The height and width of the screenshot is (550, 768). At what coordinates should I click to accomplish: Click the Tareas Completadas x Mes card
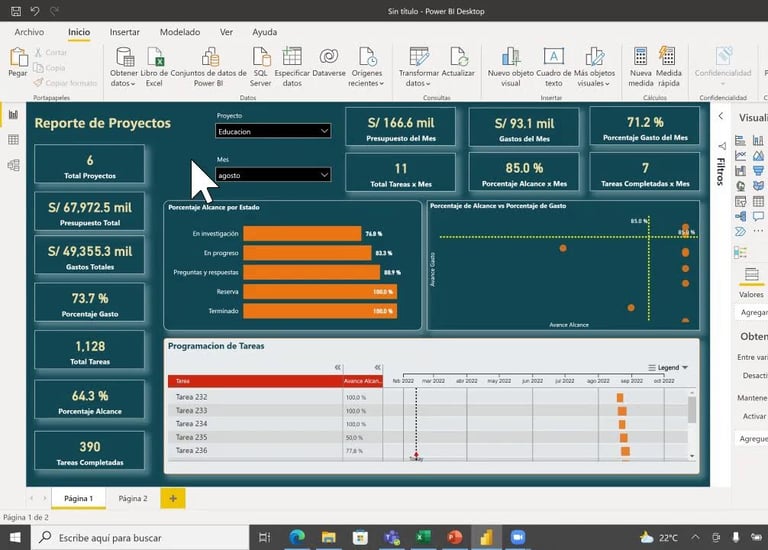[x=645, y=172]
